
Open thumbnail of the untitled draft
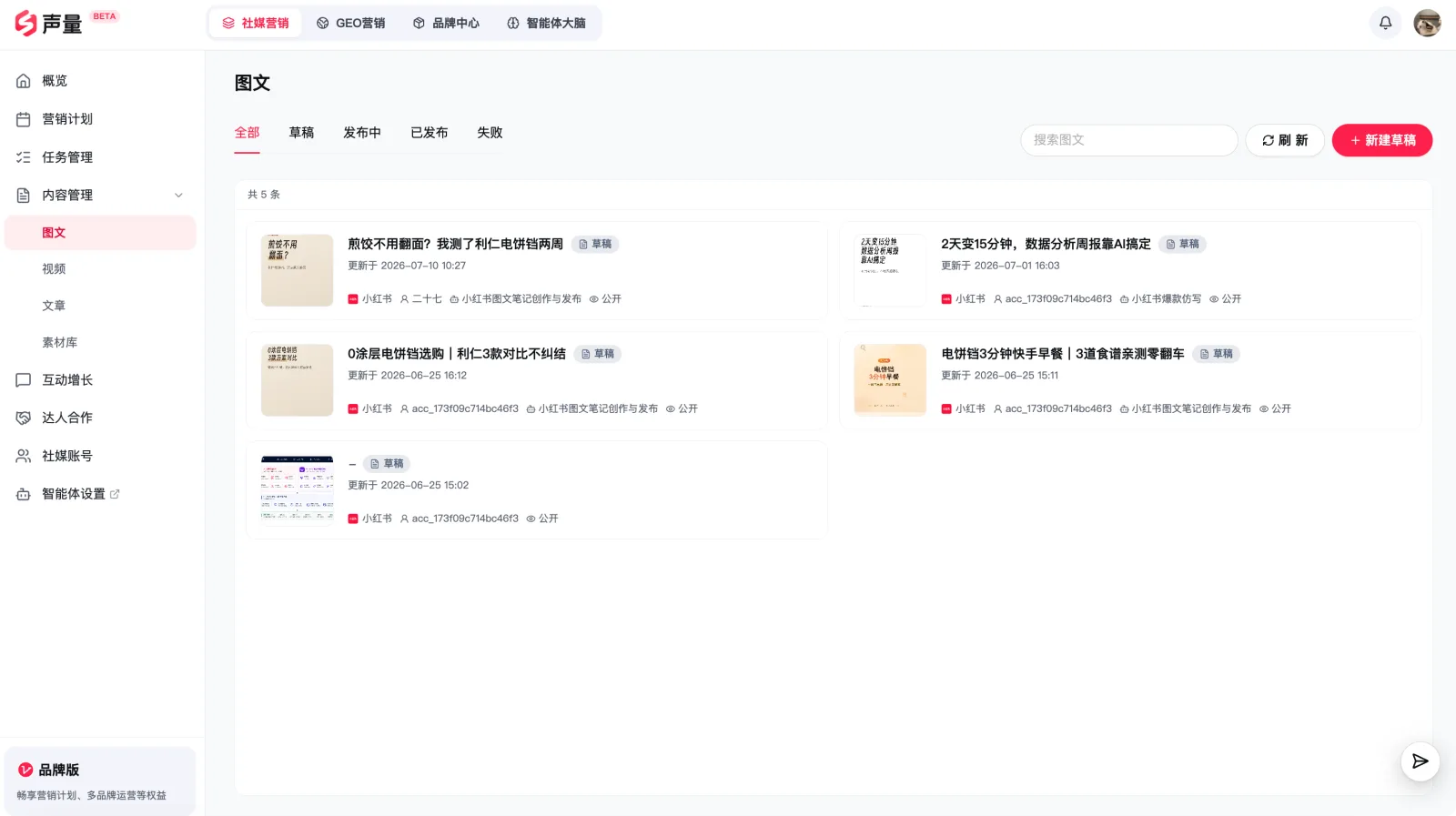click(298, 490)
